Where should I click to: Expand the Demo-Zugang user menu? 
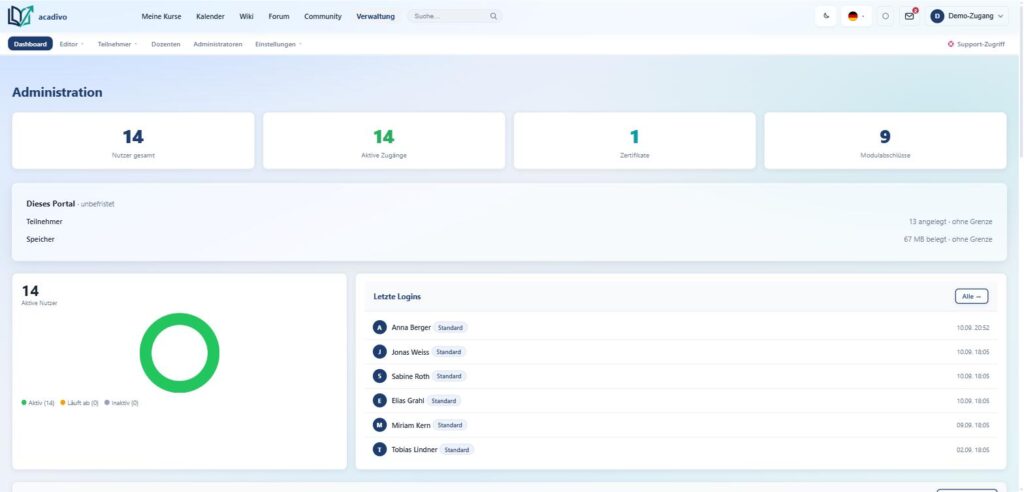[x=967, y=16]
